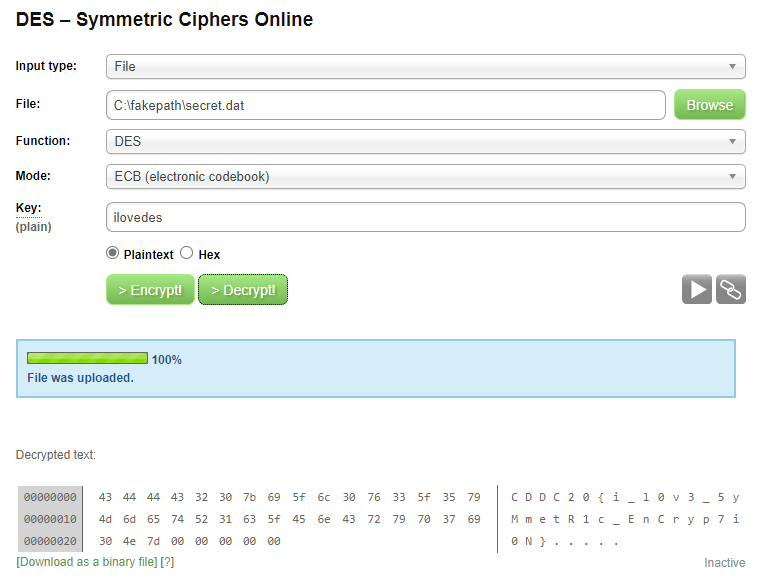The width and height of the screenshot is (762, 578).
Task: Click the green upload progress bar
Action: click(x=87, y=358)
